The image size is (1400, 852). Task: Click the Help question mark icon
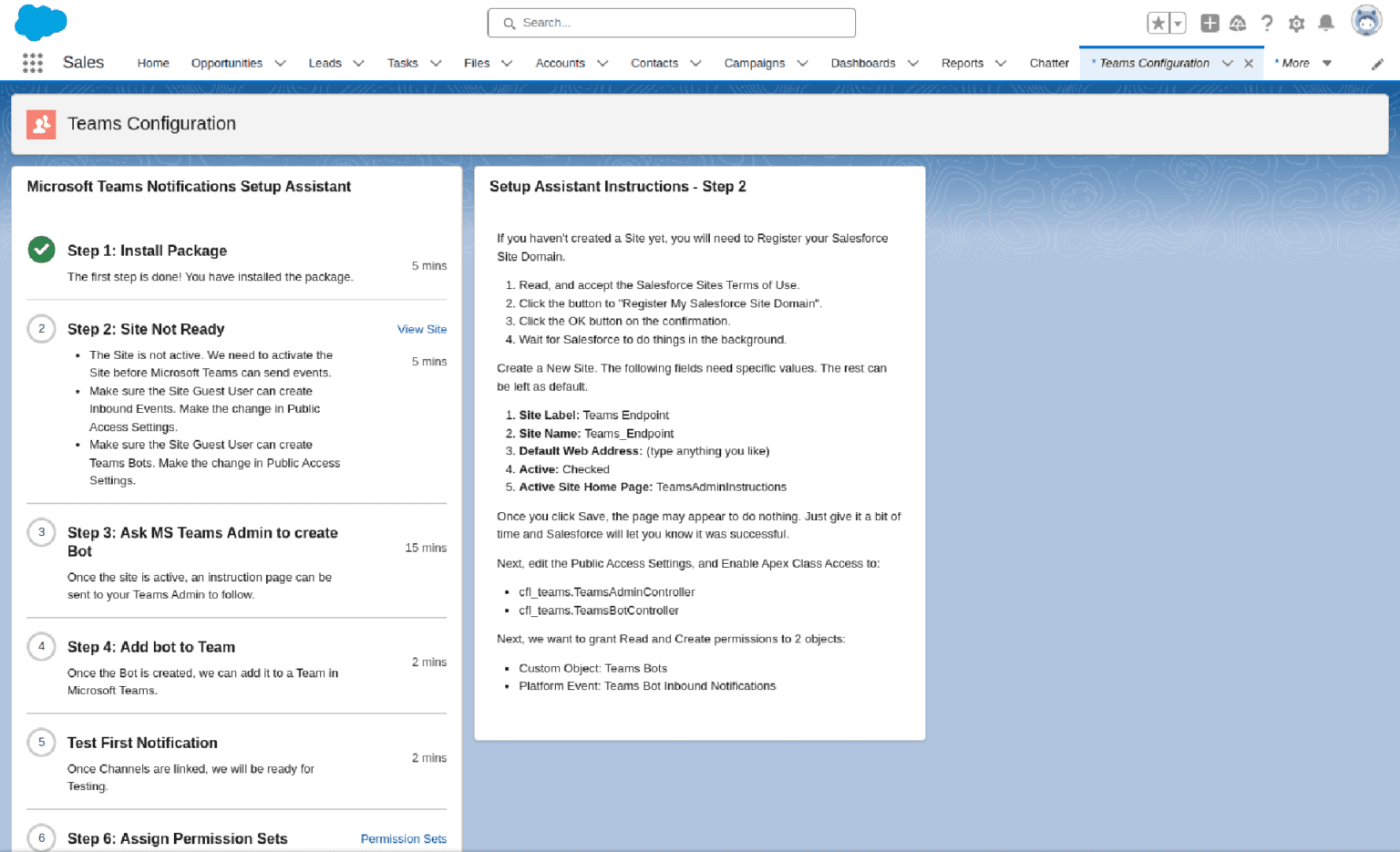(x=1267, y=23)
